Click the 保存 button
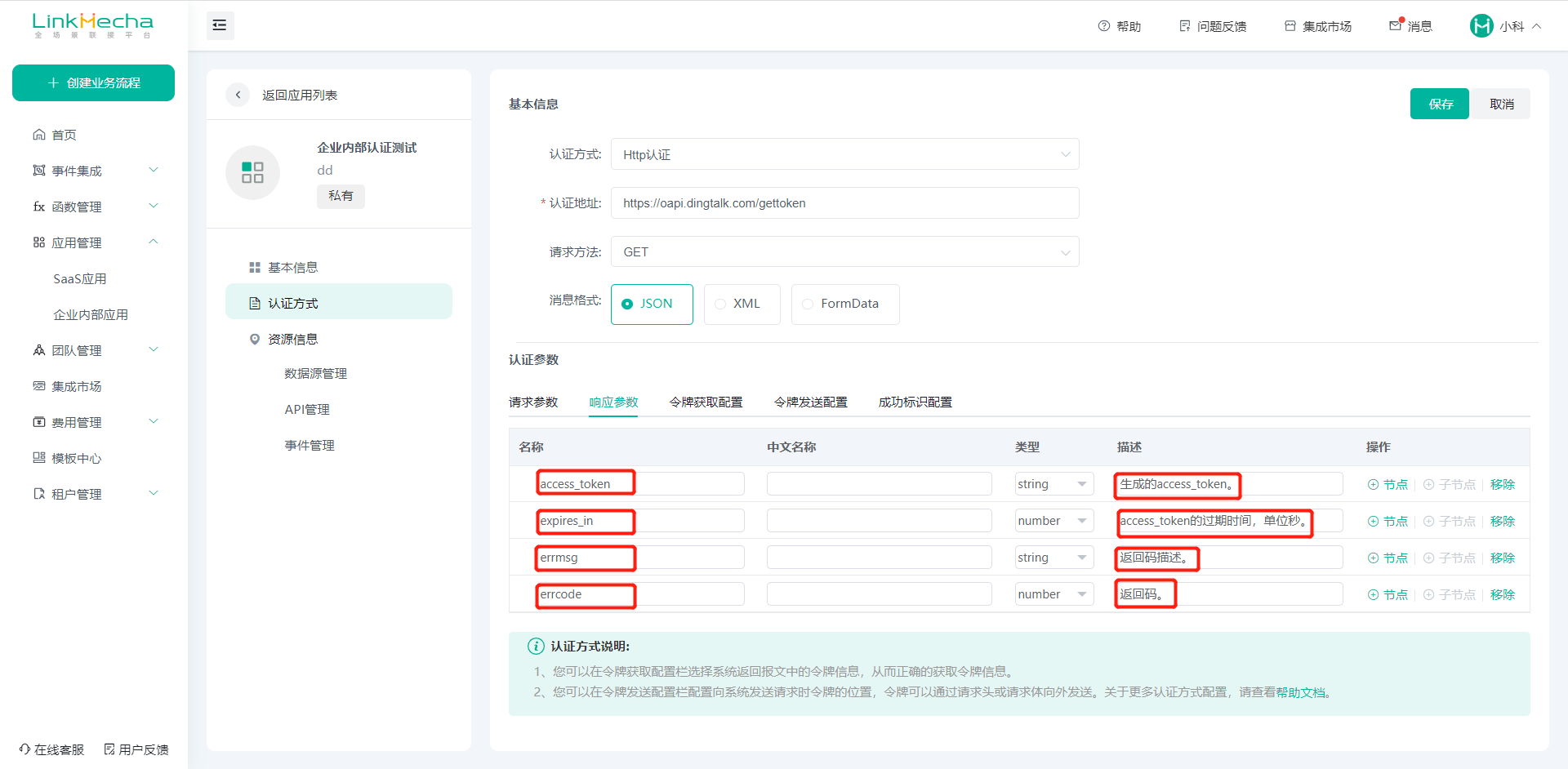The width and height of the screenshot is (1568, 769). (1440, 104)
